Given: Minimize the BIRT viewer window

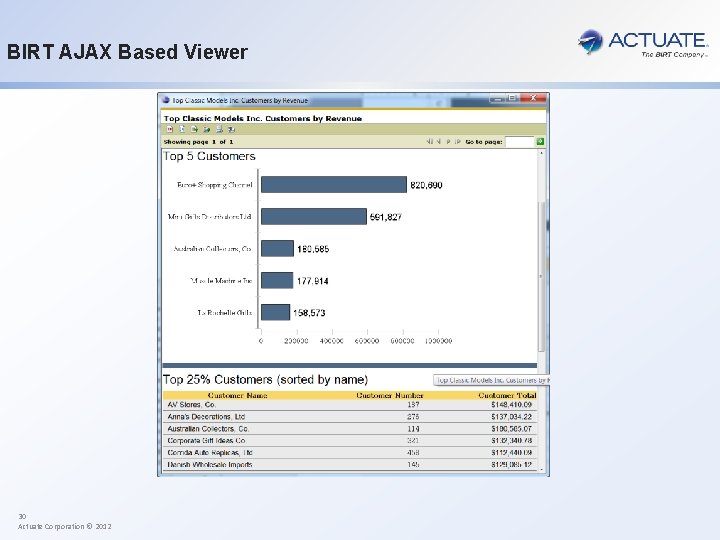Looking at the screenshot, I should (496, 98).
